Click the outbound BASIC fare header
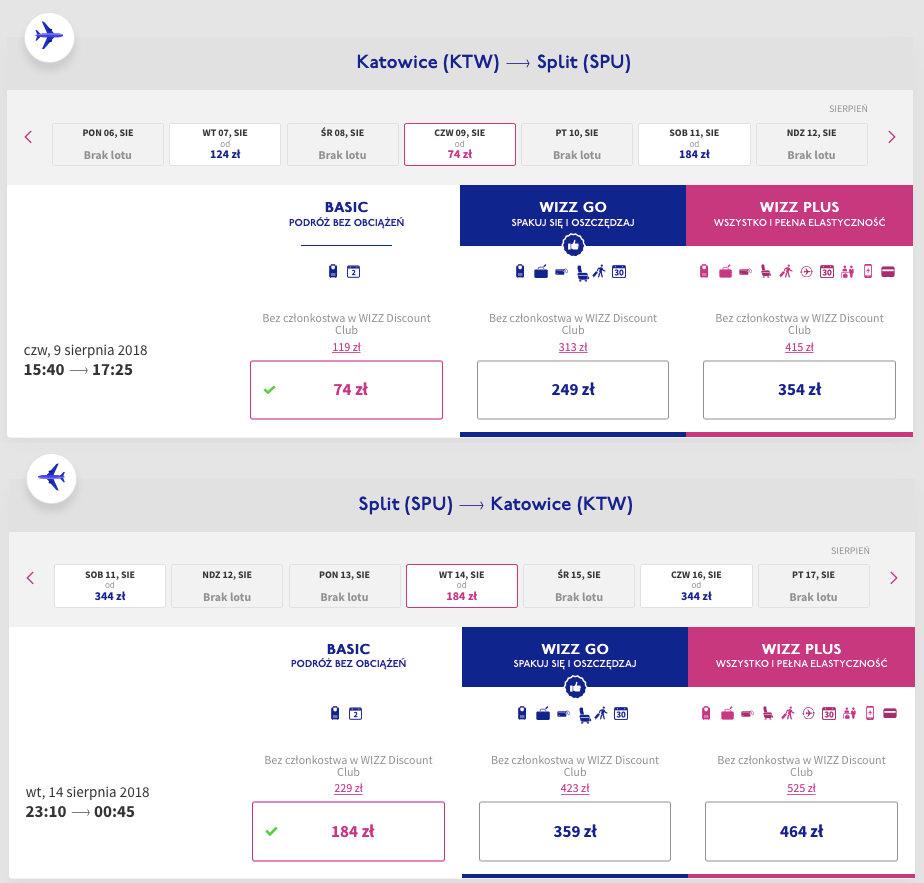Viewport: 924px width, 883px height. coord(346,215)
